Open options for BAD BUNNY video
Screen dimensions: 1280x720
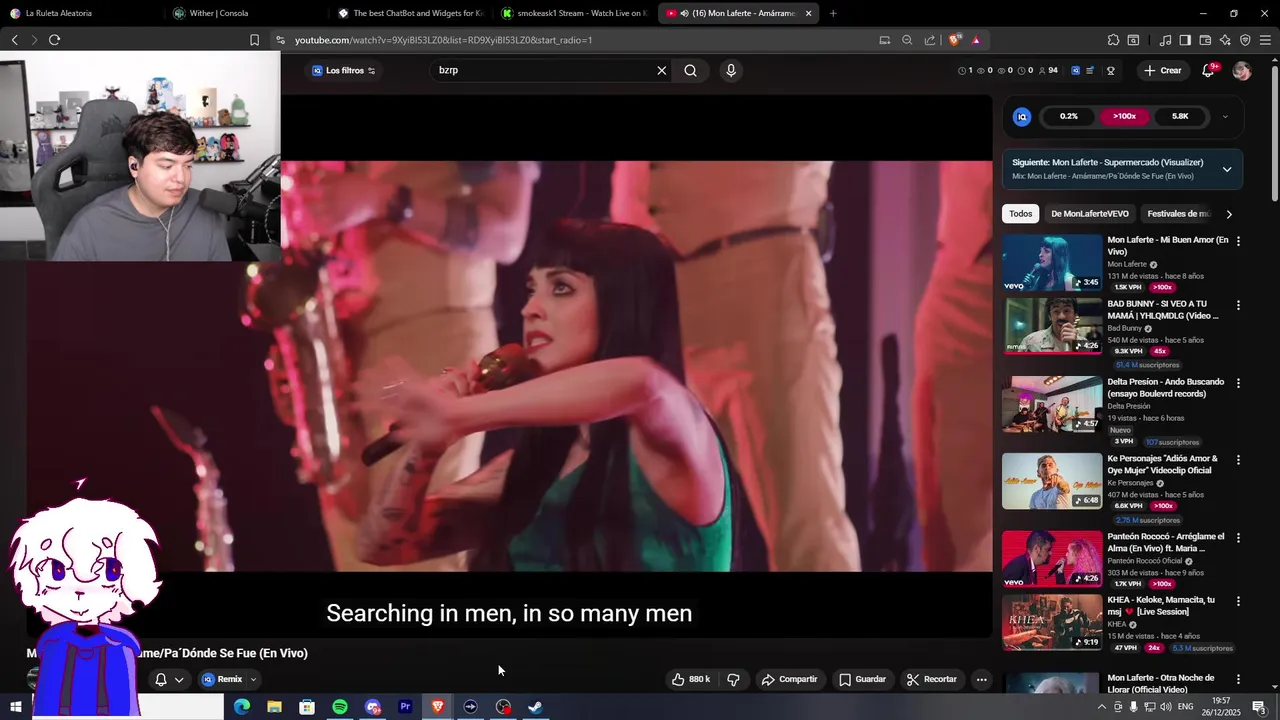[1238, 305]
